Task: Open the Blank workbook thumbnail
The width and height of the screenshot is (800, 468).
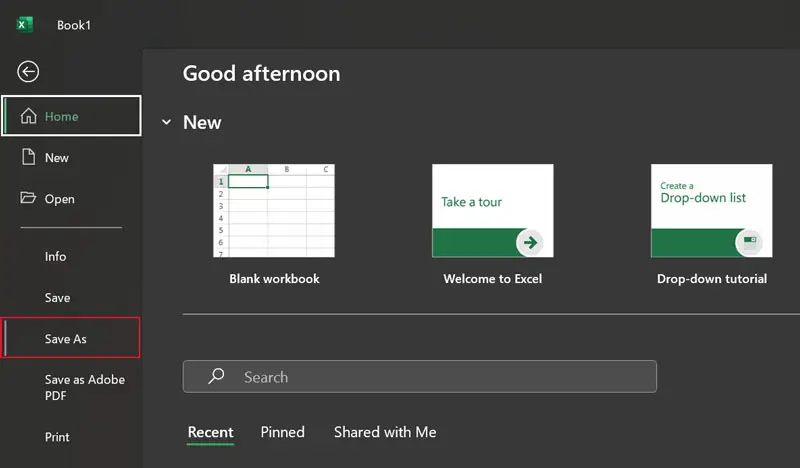Action: point(274,210)
